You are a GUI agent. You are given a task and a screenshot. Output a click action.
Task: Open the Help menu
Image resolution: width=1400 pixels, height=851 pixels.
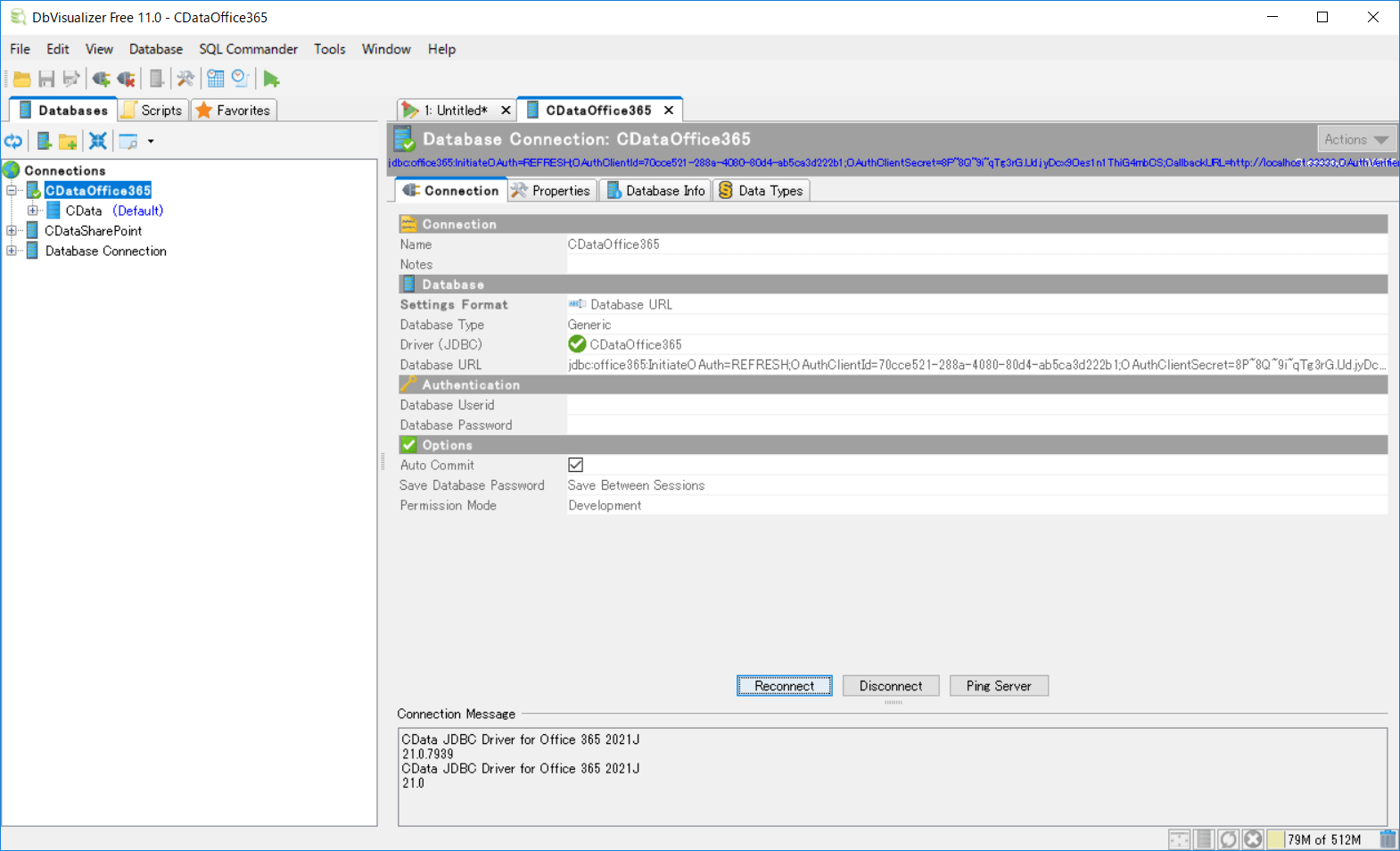441,49
